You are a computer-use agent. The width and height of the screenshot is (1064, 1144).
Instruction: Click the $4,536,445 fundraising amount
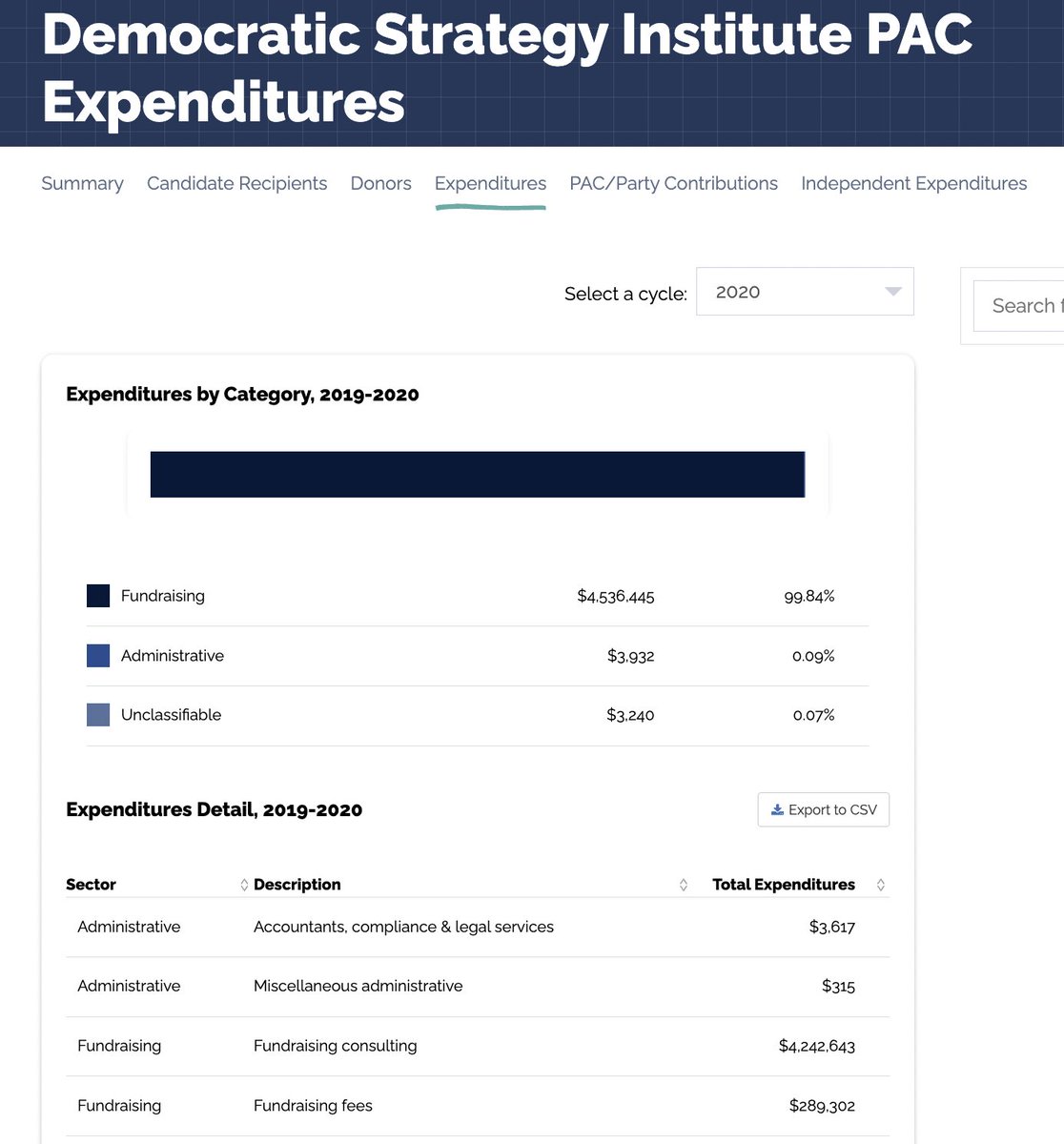616,596
